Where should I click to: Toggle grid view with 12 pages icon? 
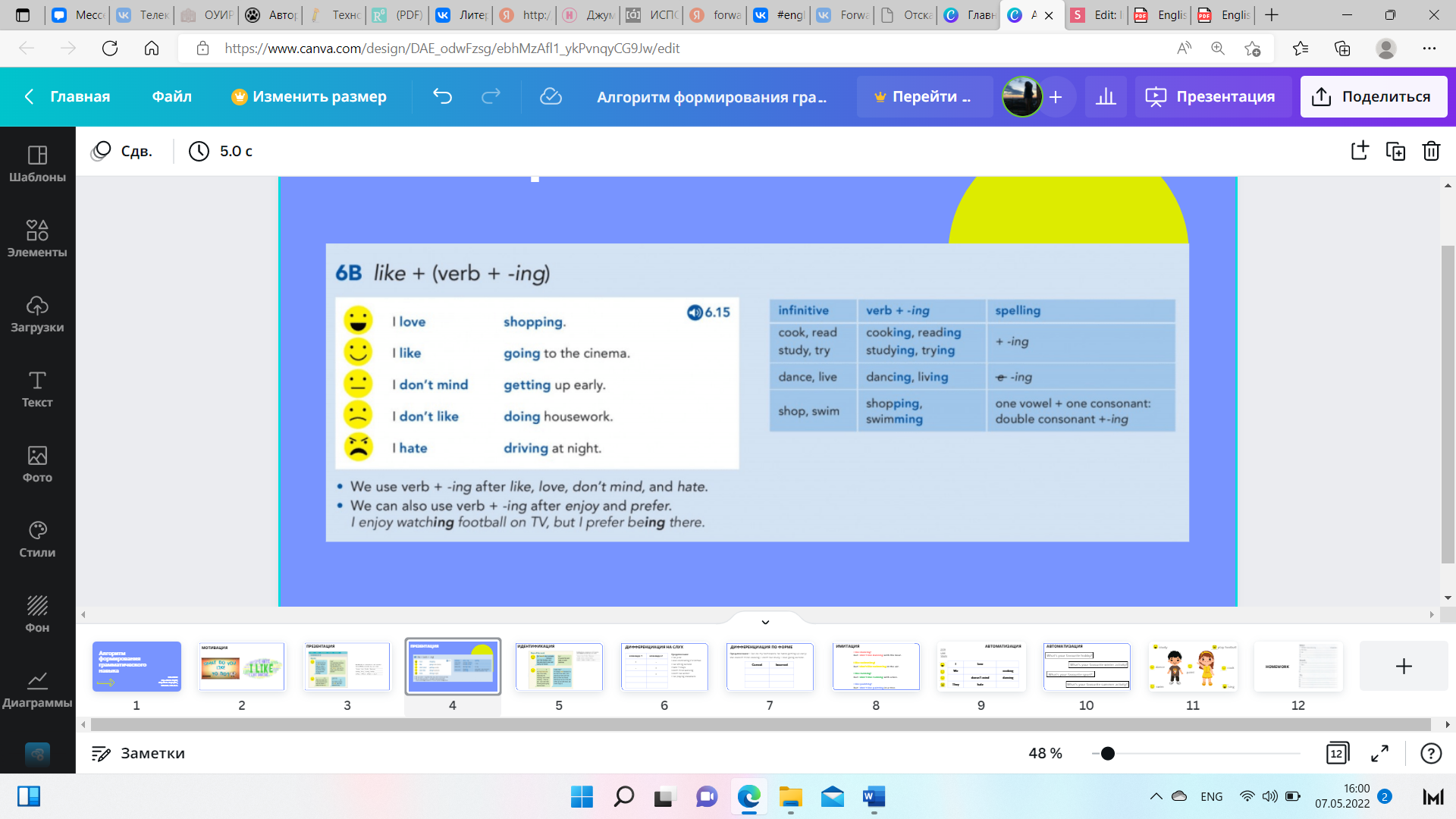pos(1337,753)
